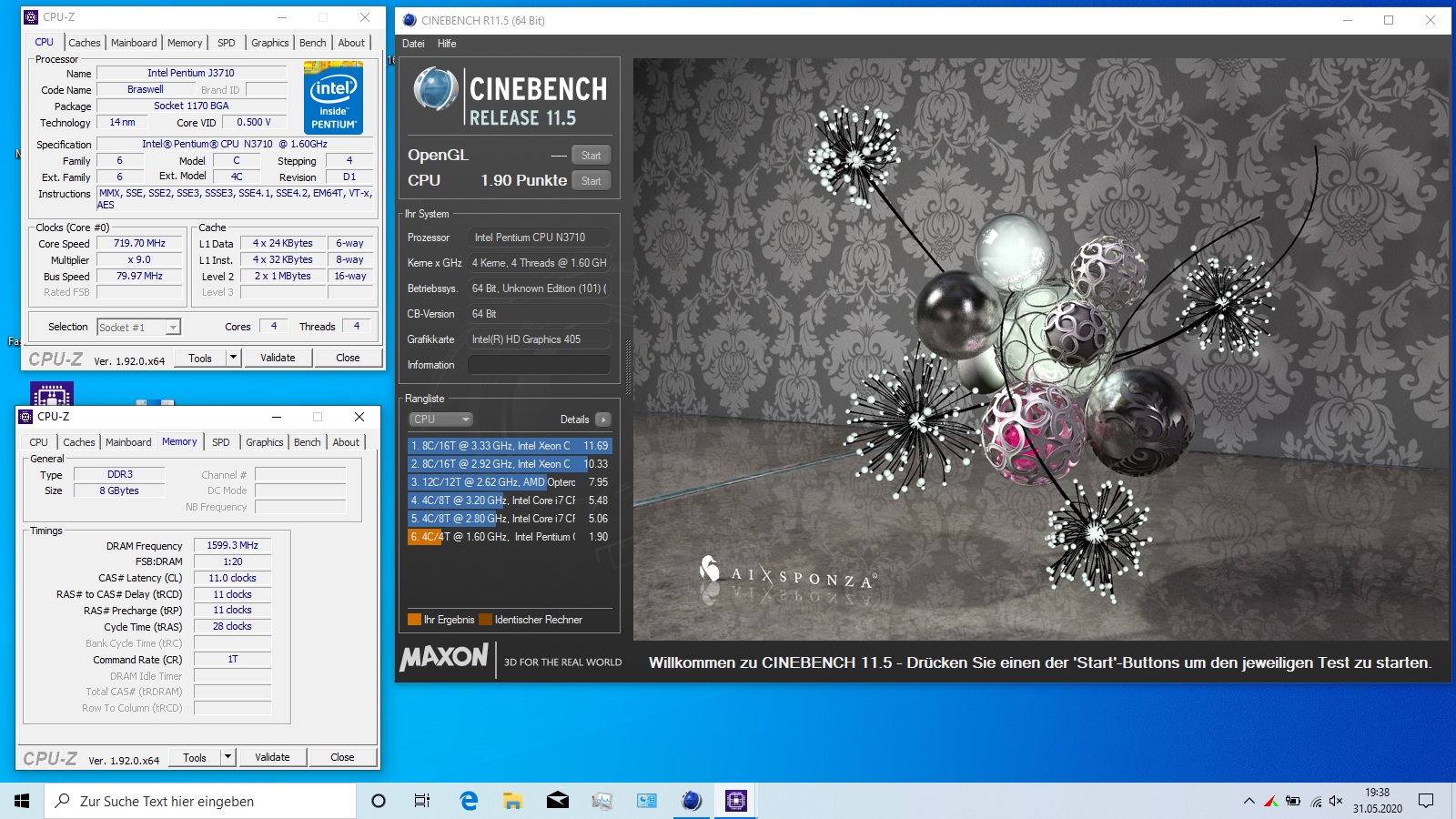Click Close in upper CPU-Z window
This screenshot has width=1456, height=819.
(x=348, y=358)
